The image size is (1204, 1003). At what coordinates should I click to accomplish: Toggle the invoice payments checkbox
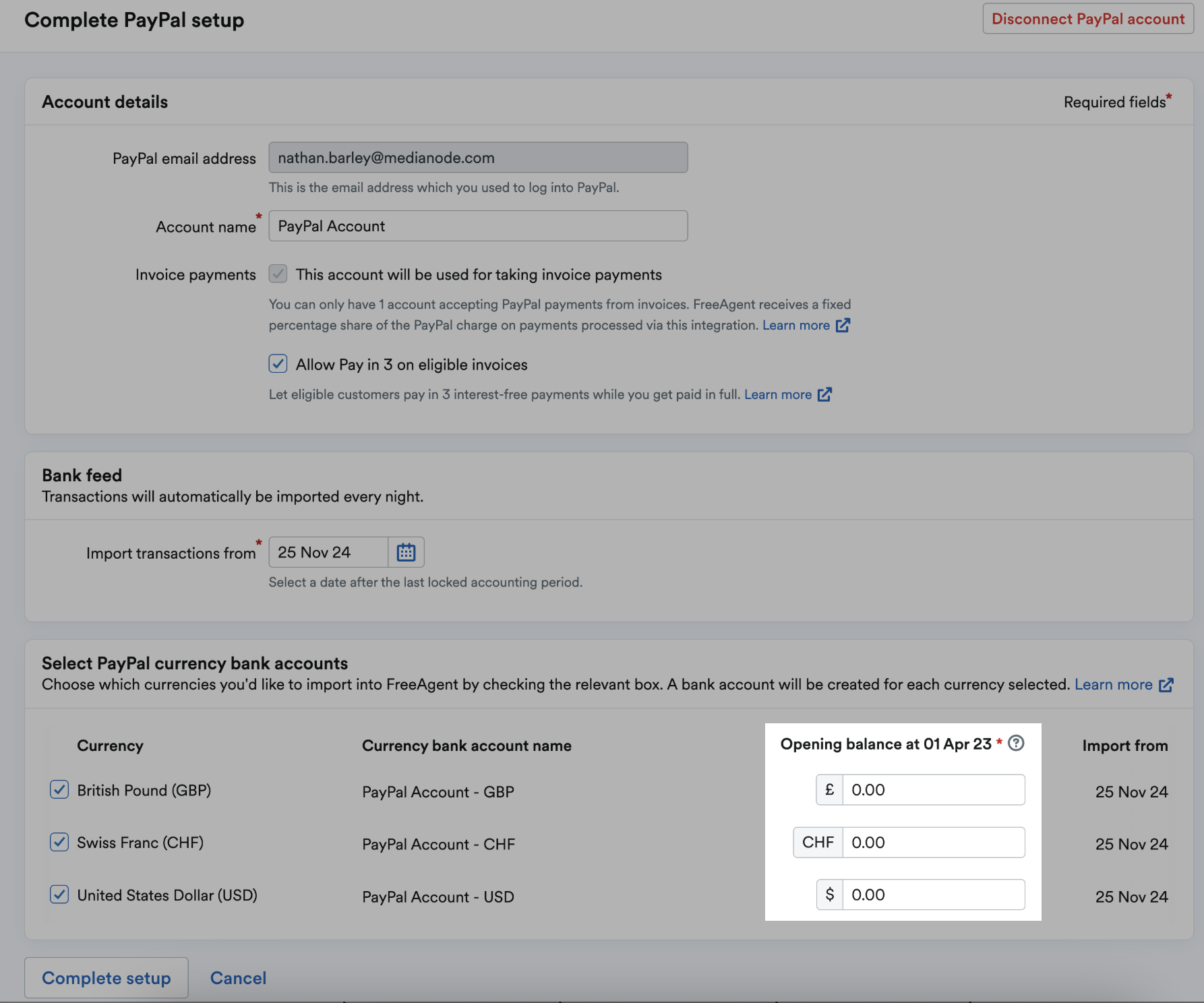pyautogui.click(x=278, y=274)
